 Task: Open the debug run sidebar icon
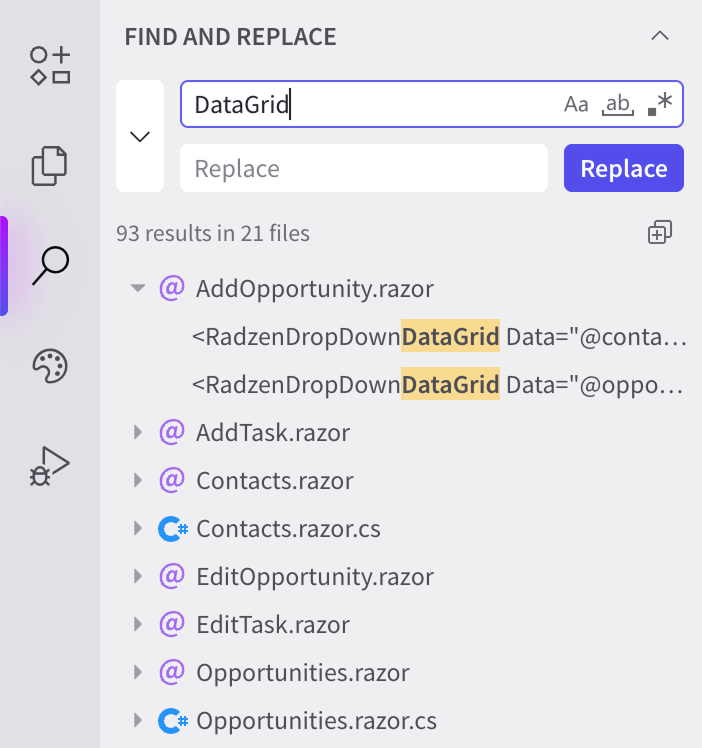pos(50,466)
